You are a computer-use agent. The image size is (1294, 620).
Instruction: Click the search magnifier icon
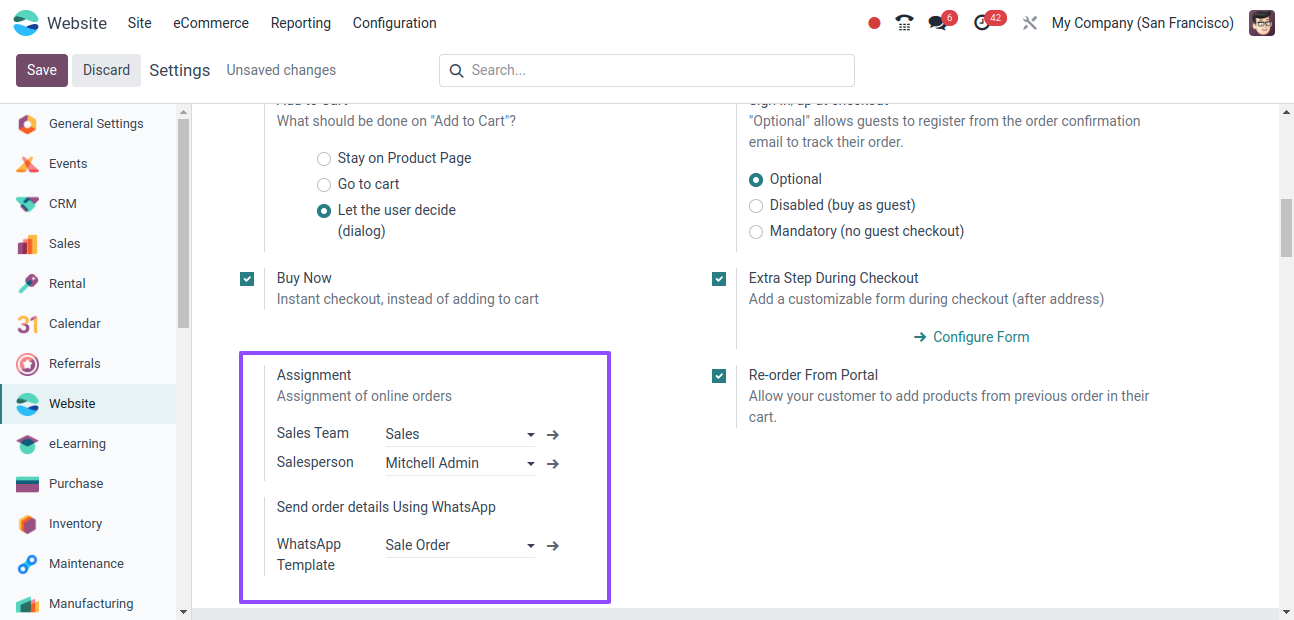[x=457, y=70]
